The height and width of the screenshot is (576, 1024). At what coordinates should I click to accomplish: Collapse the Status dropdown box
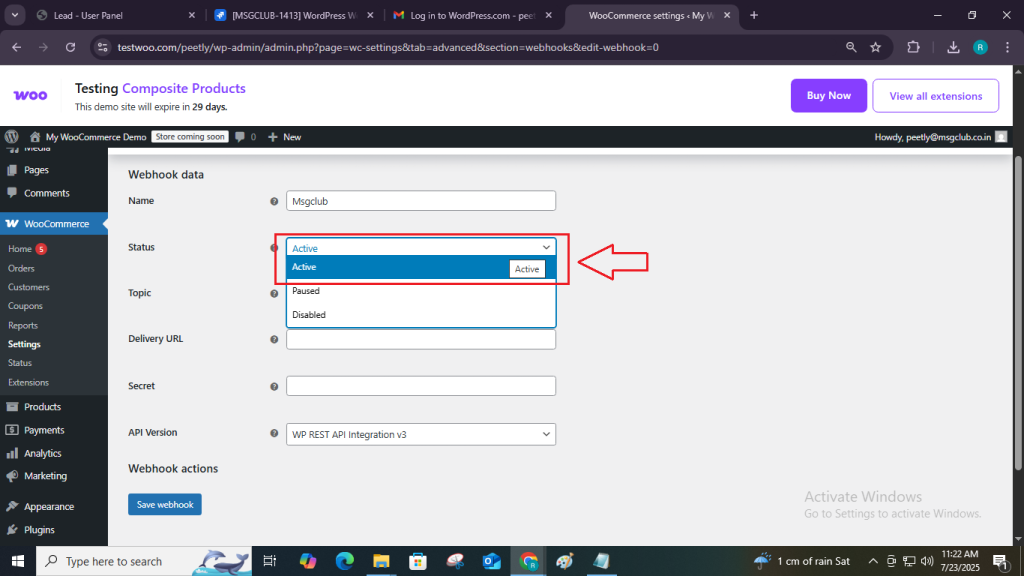(421, 248)
